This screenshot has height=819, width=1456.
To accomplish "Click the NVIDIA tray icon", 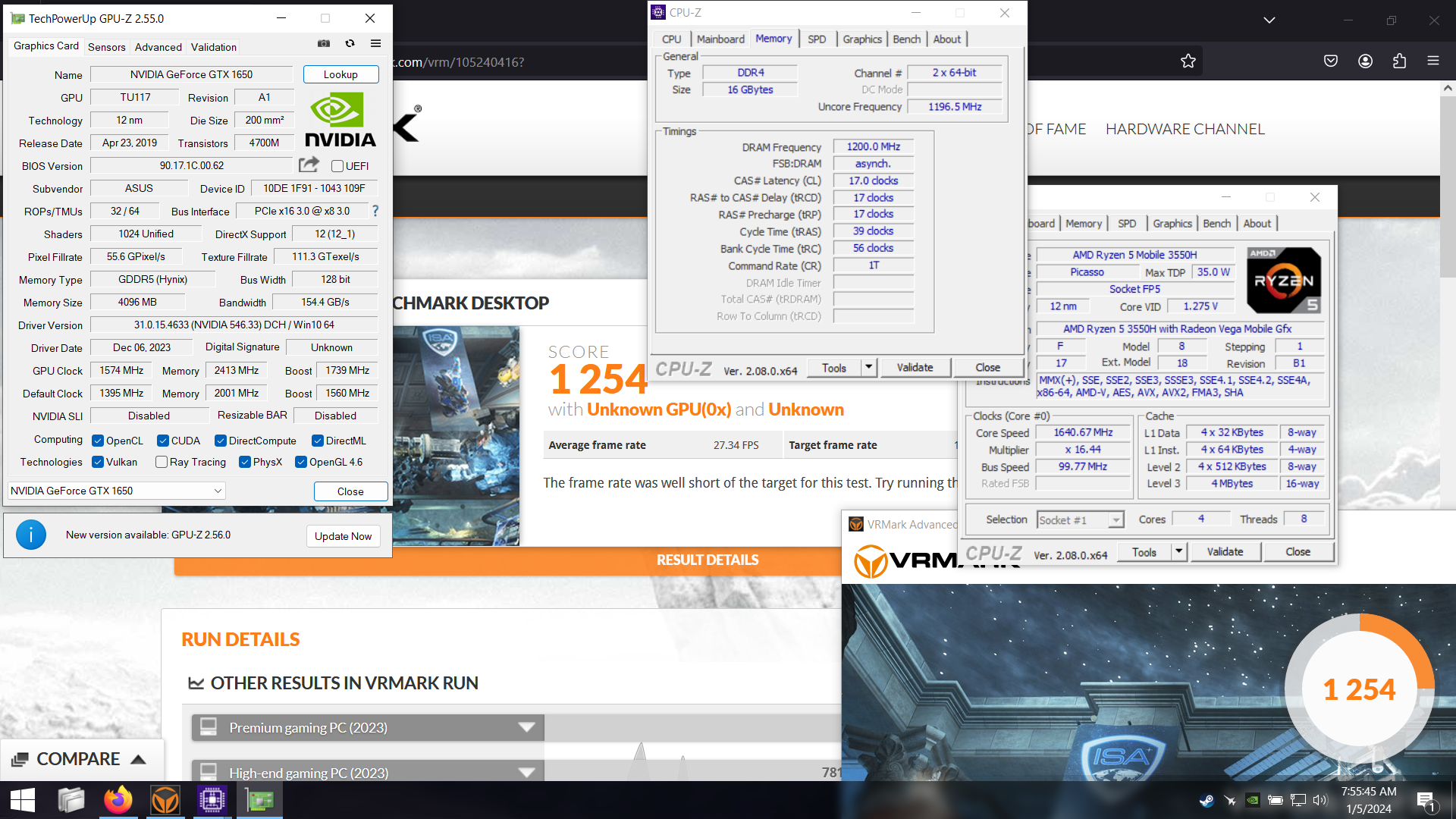I will (1253, 800).
